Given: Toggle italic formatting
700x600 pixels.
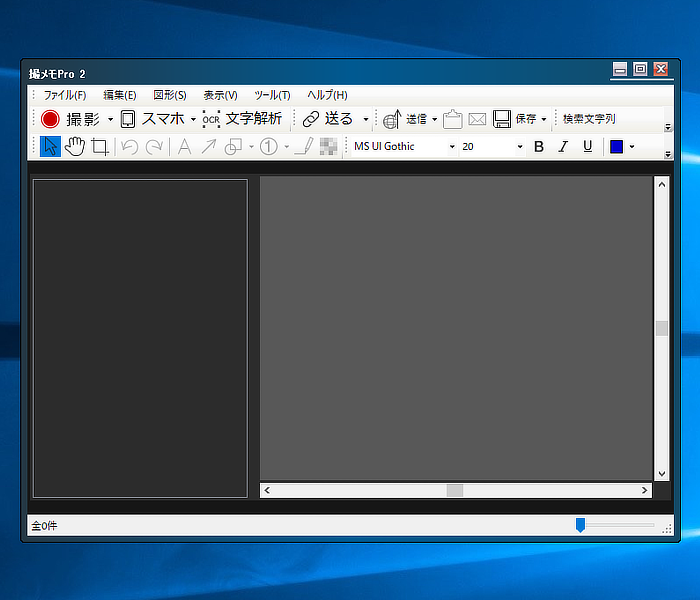Looking at the screenshot, I should point(563,146).
